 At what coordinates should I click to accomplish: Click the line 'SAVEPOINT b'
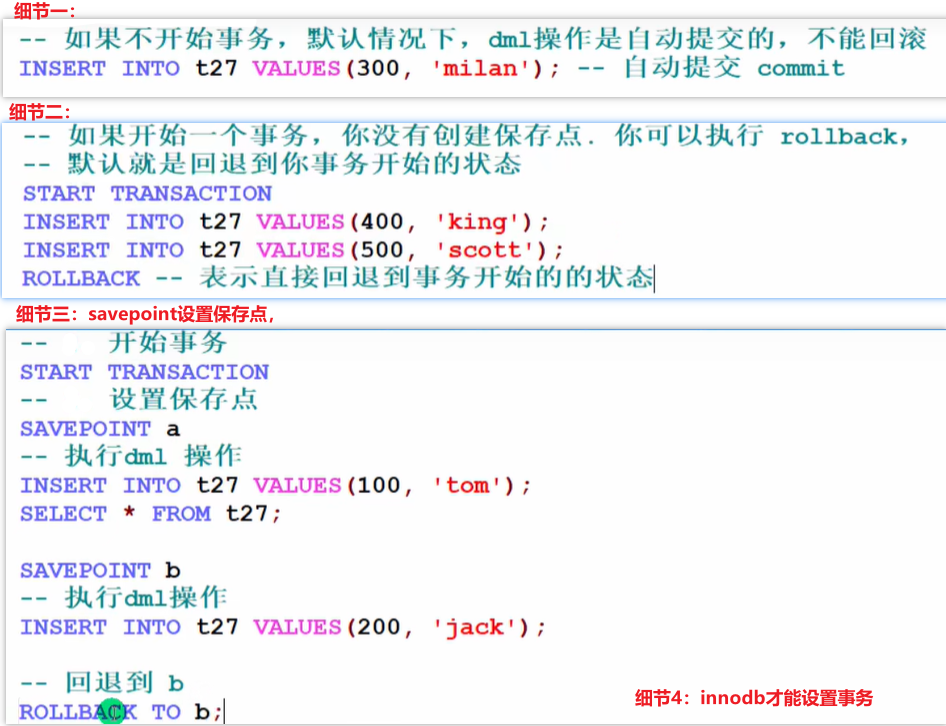pos(100,570)
